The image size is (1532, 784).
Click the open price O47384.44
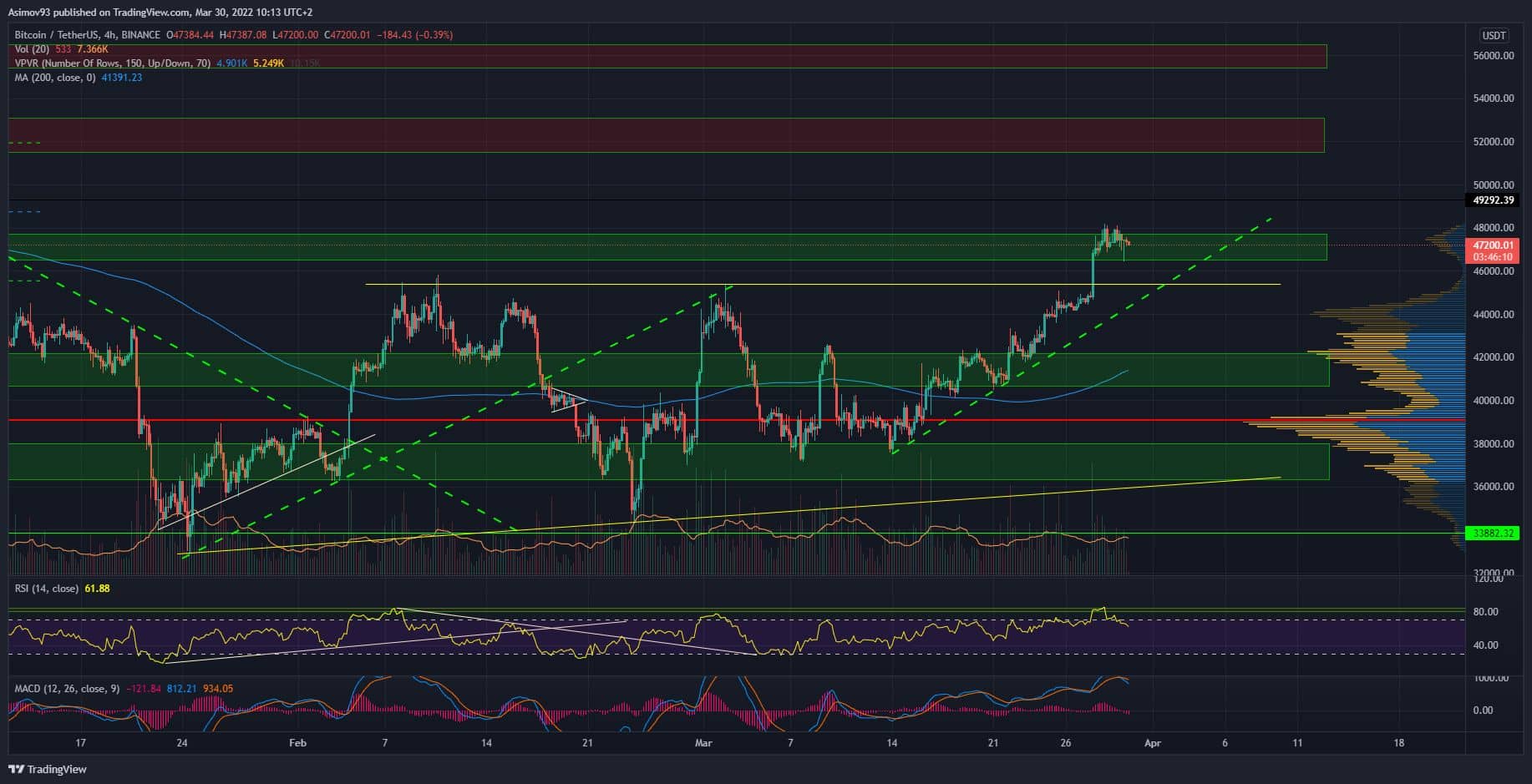(190, 35)
